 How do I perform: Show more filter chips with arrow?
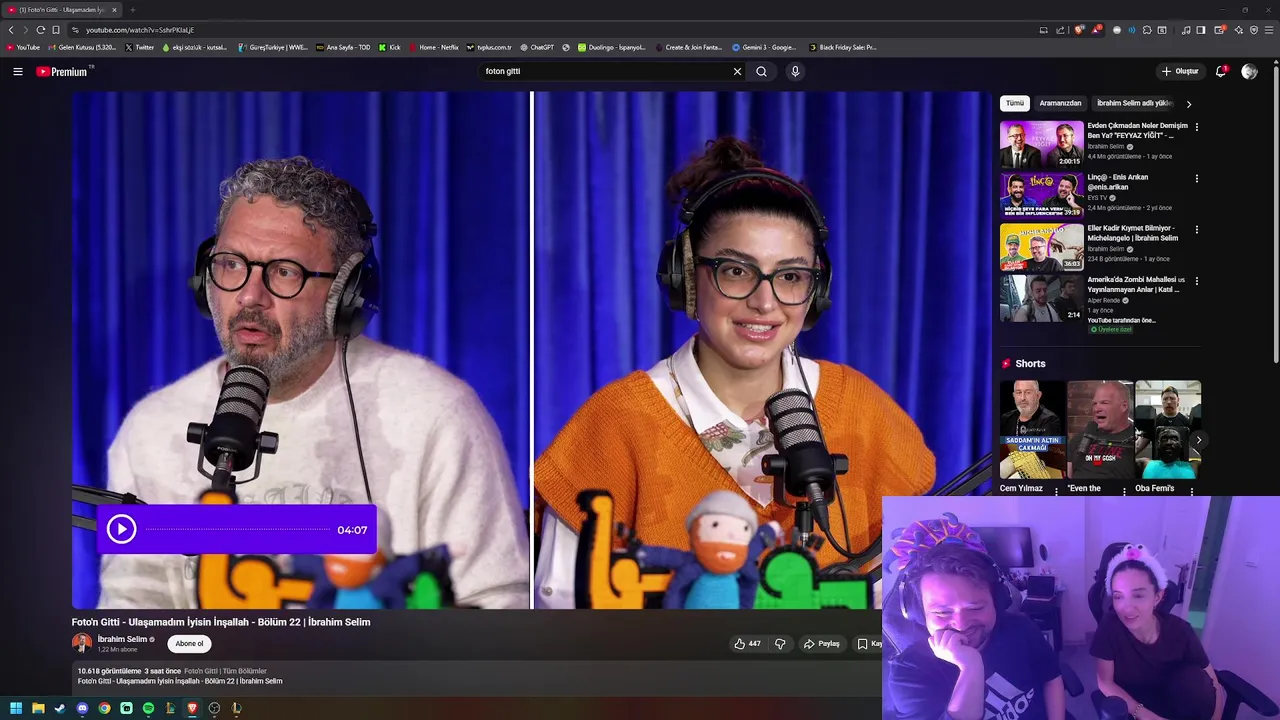point(1188,103)
